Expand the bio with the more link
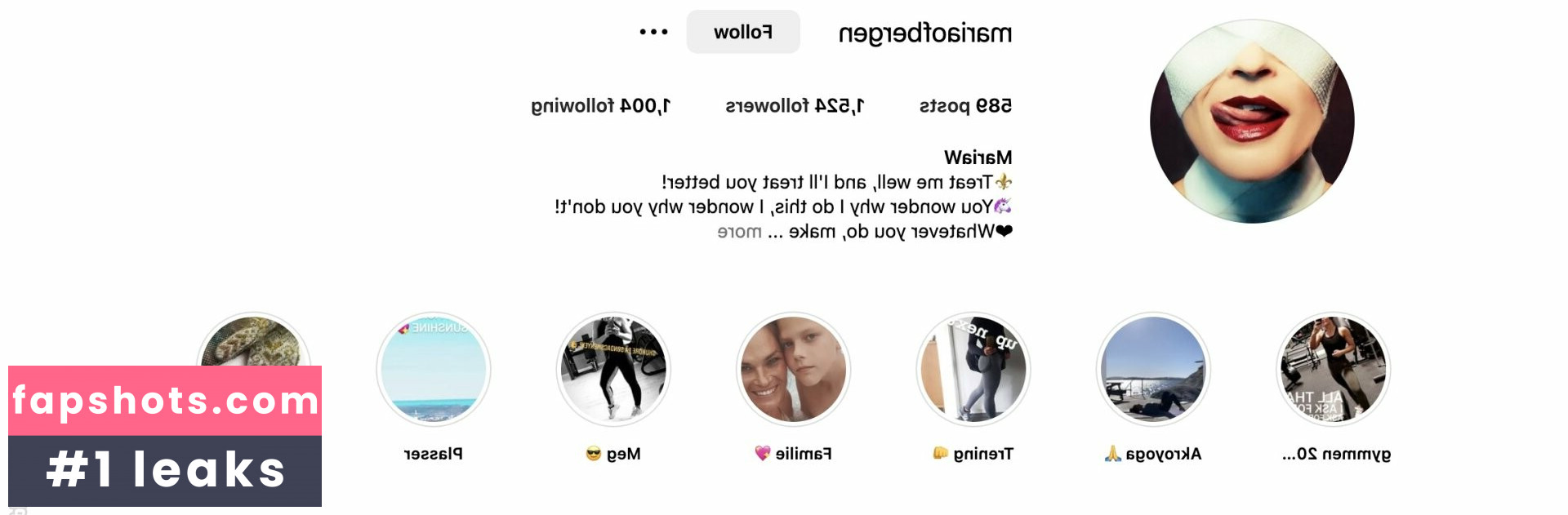Image resolution: width=1568 pixels, height=515 pixels. (740, 232)
